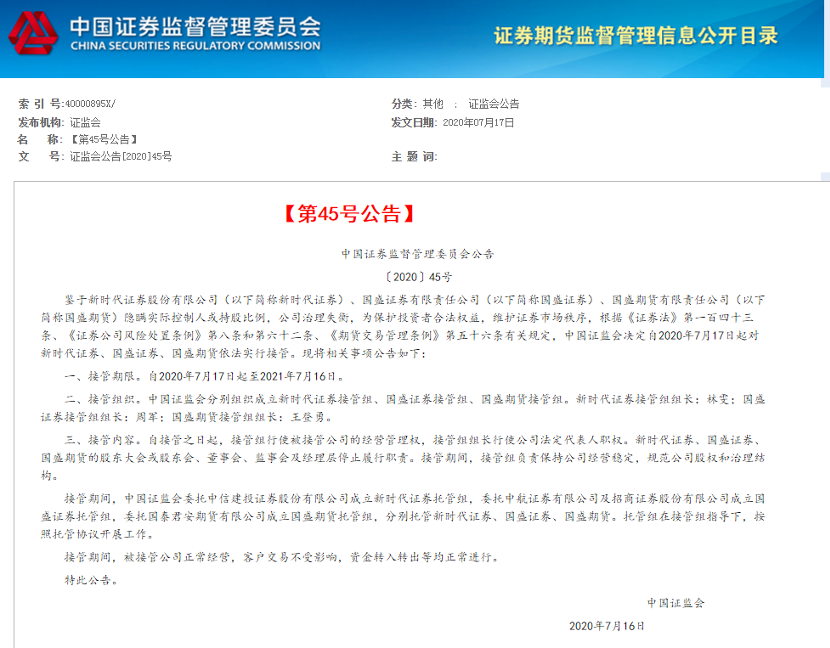830x648 pixels.
Task: Click the signing date 2020年7月16日
Action: click(x=608, y=625)
